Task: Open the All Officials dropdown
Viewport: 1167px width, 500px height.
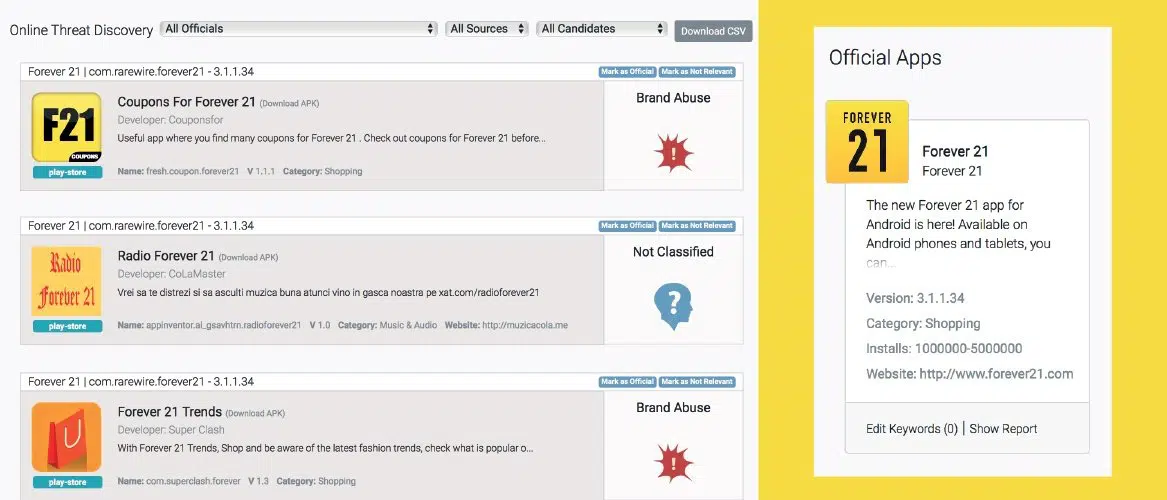Action: 299,29
